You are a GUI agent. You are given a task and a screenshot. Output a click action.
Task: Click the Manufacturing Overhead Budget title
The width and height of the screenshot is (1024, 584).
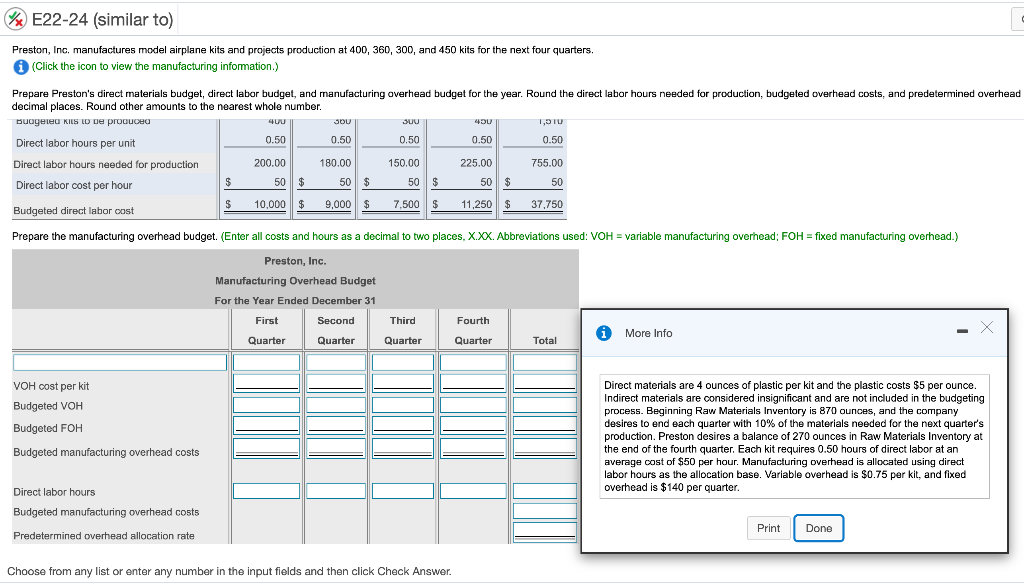click(295, 281)
